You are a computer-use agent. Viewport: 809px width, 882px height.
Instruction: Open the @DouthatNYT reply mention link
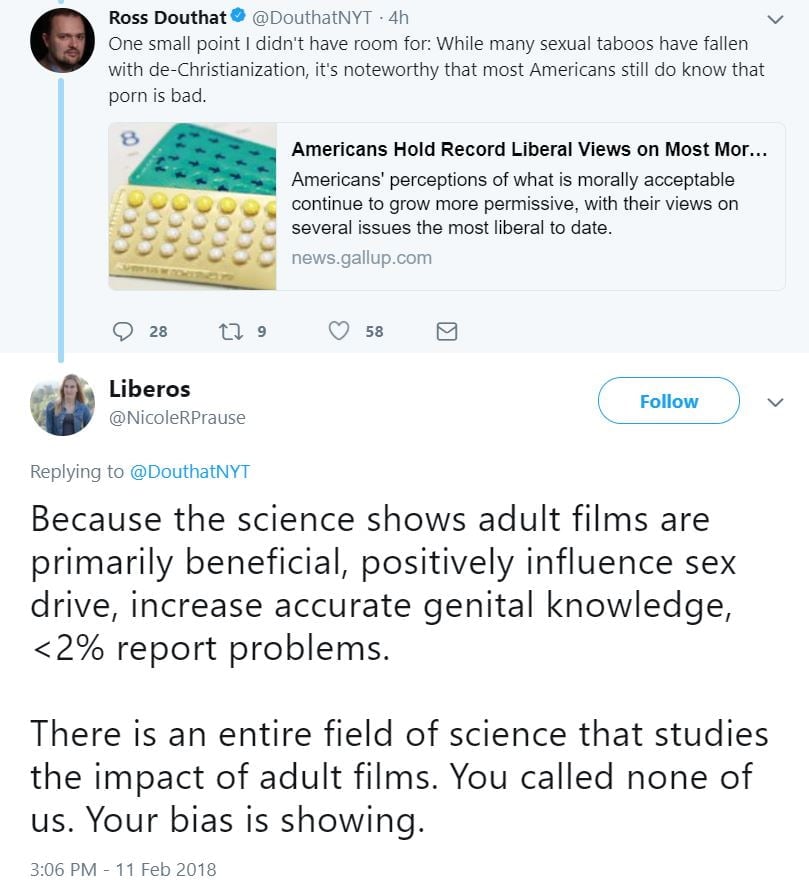pos(190,472)
